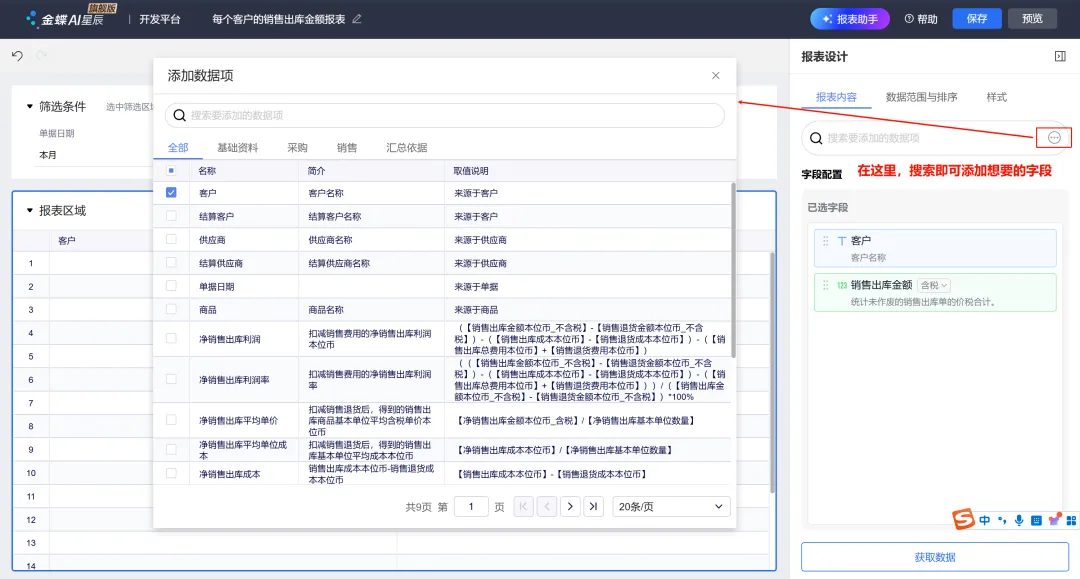The height and width of the screenshot is (579, 1080).
Task: Collapse the 筛选条件 section
Action: [30, 107]
